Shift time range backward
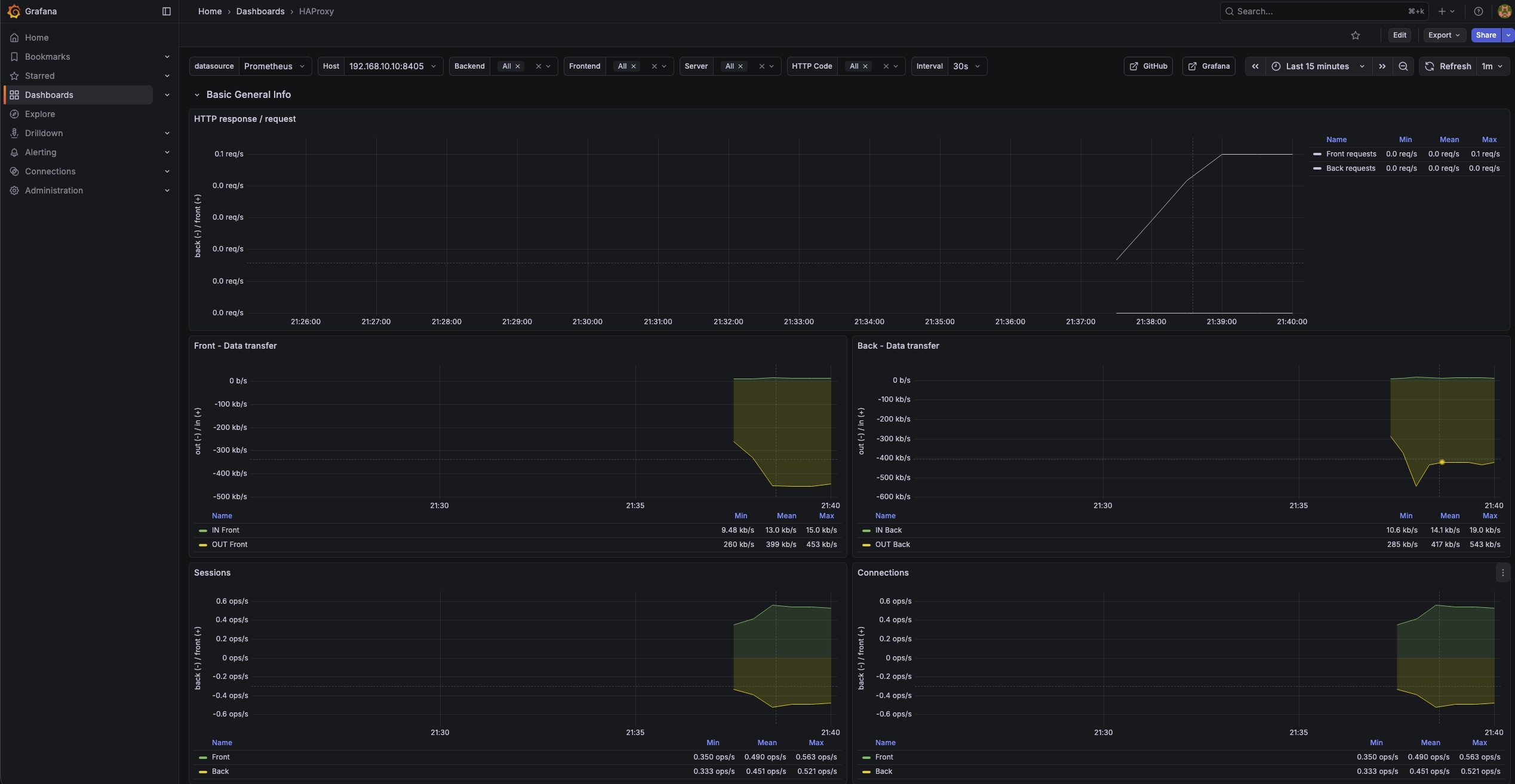1515x784 pixels. pyautogui.click(x=1255, y=66)
